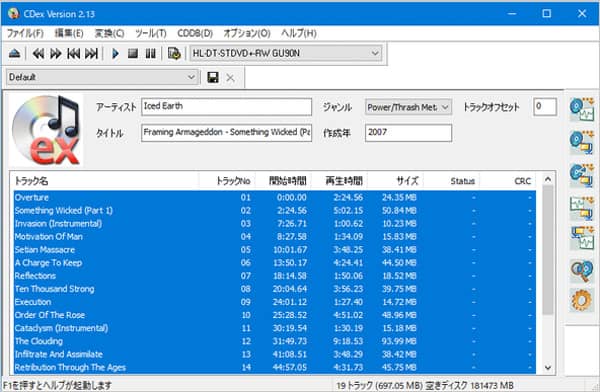
Task: Click the CDDB query magnifier icon
Action: pos(582,270)
